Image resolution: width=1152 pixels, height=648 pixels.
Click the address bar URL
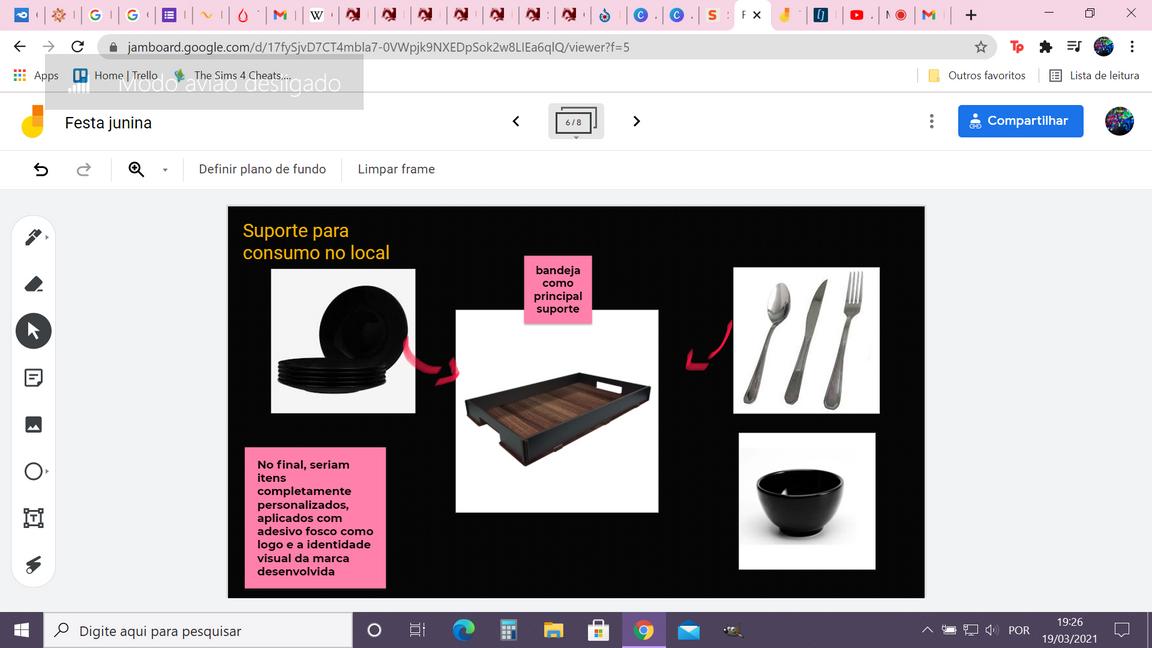coord(378,47)
